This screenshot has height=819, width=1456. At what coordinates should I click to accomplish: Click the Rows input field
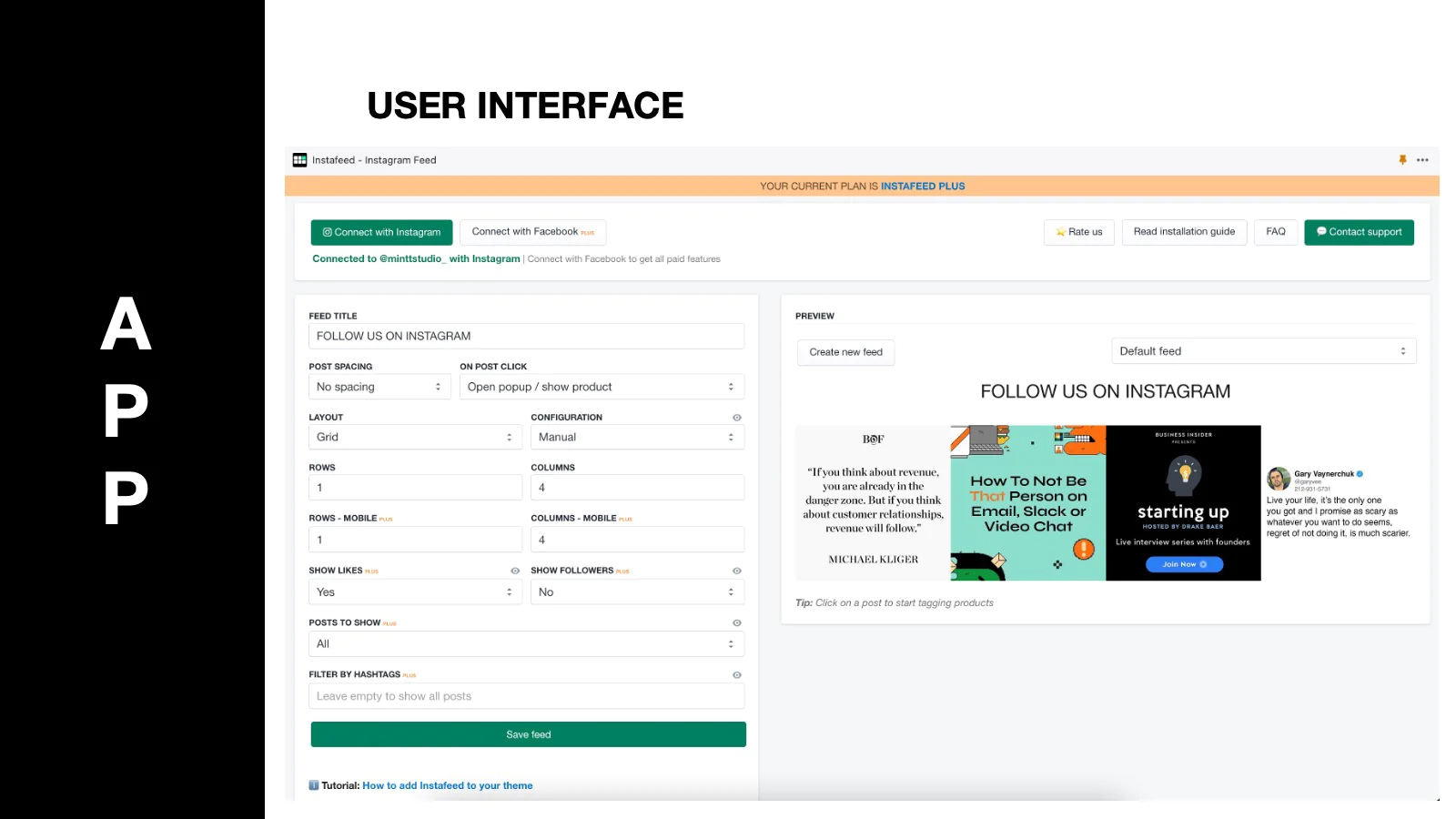415,488
